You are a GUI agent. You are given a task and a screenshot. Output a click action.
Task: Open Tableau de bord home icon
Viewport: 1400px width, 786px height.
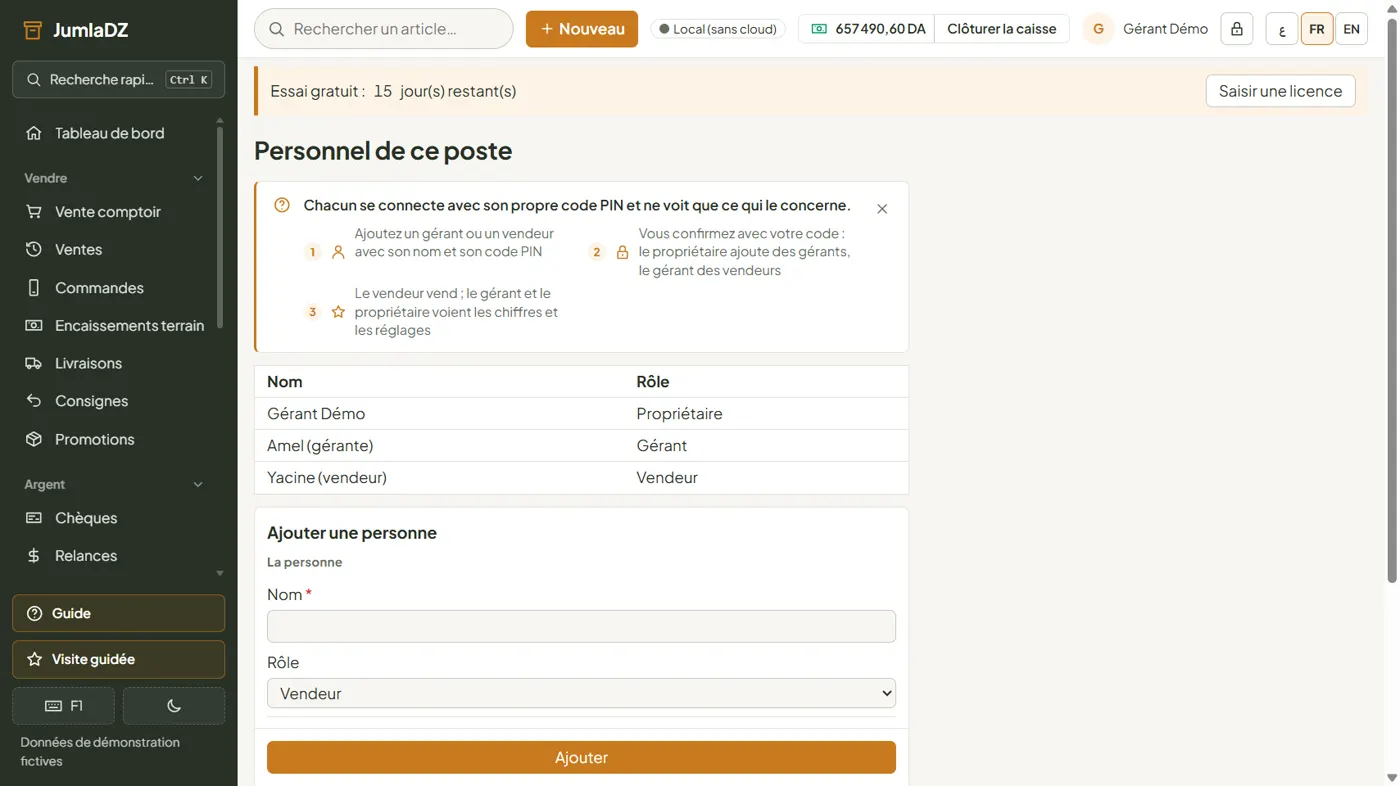coord(34,133)
